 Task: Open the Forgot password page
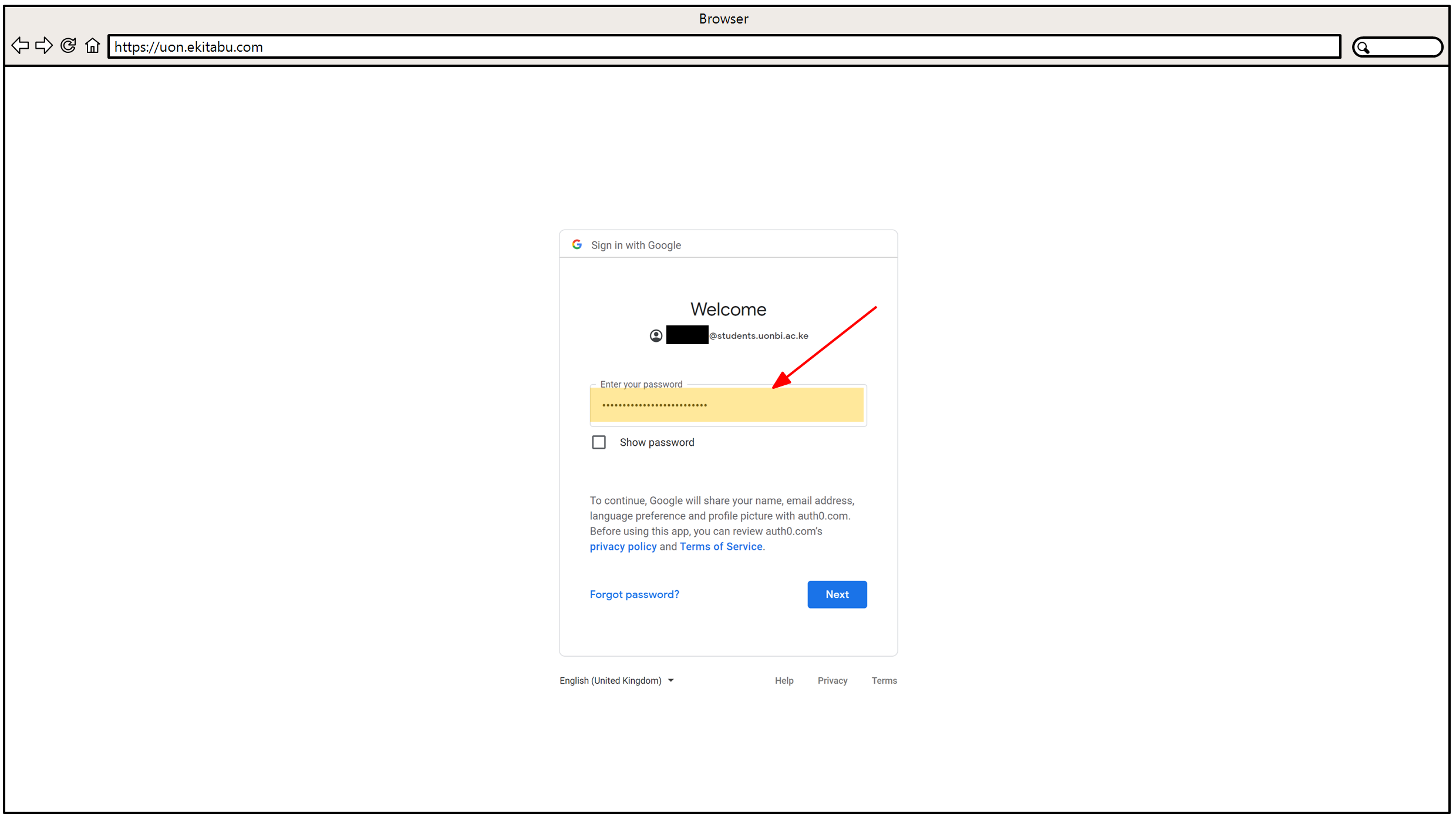point(634,594)
